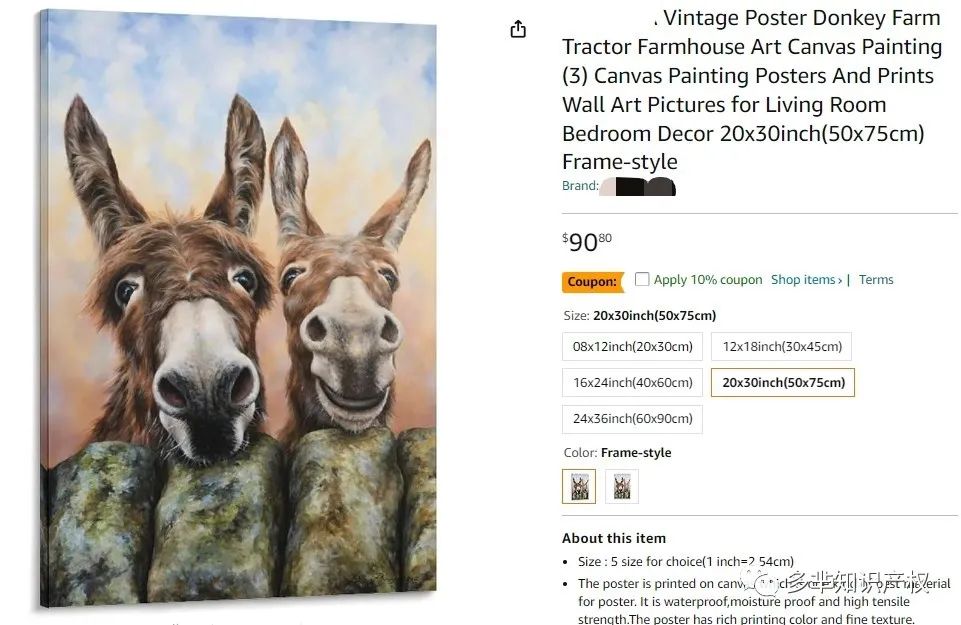Viewport: 961px width, 625px height.
Task: Click the chevron arrow after Shop items
Action: [x=840, y=281]
